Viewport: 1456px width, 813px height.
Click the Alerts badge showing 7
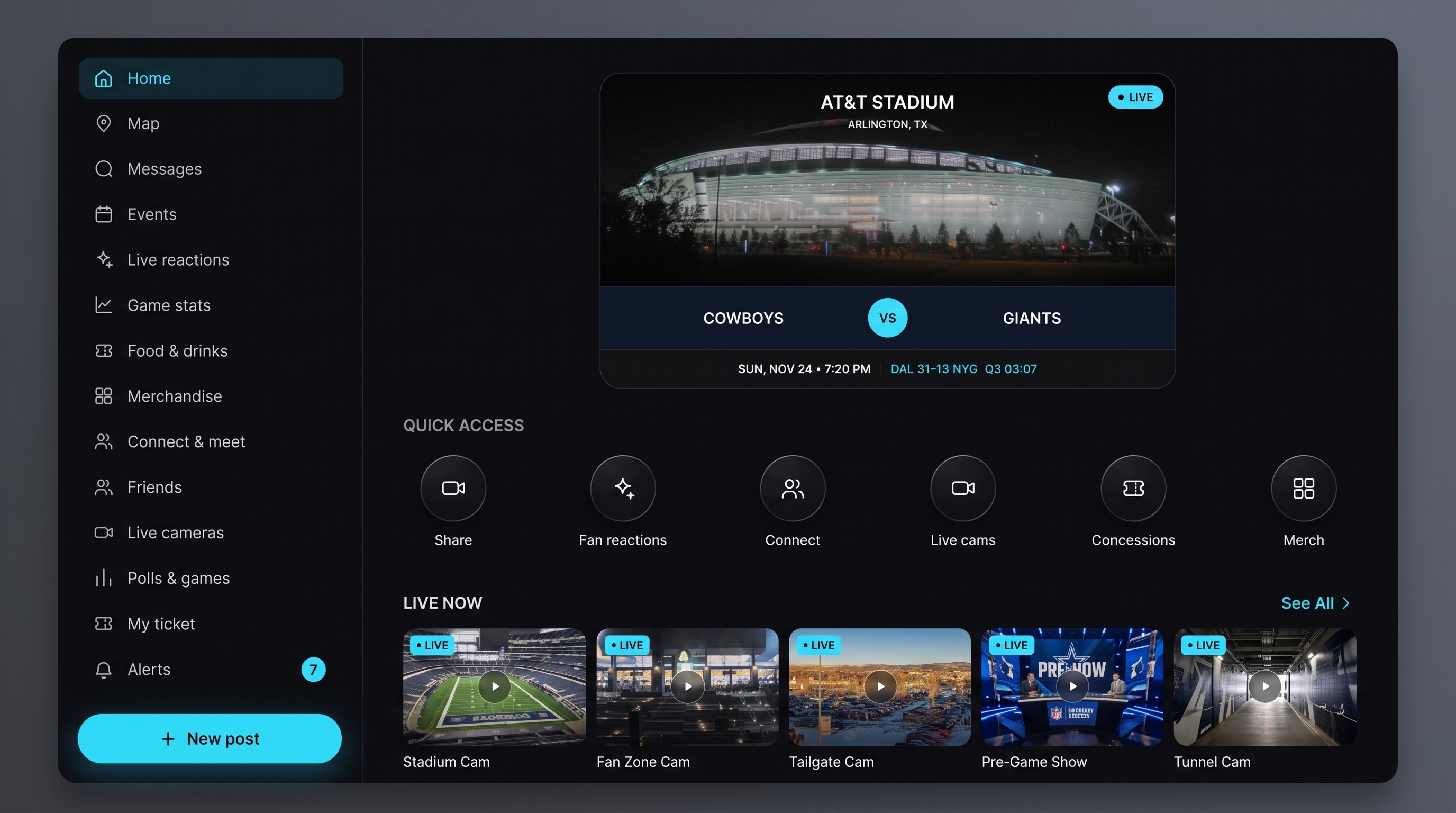(313, 670)
